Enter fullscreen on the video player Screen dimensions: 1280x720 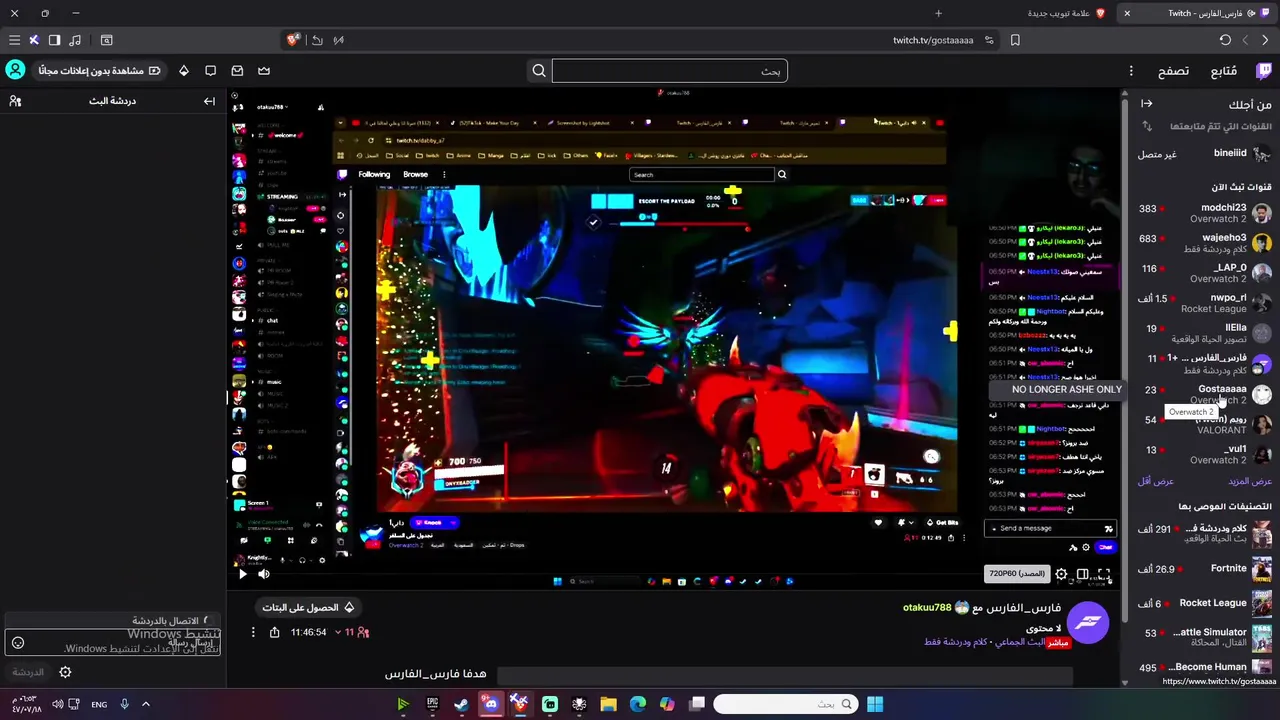click(1104, 574)
